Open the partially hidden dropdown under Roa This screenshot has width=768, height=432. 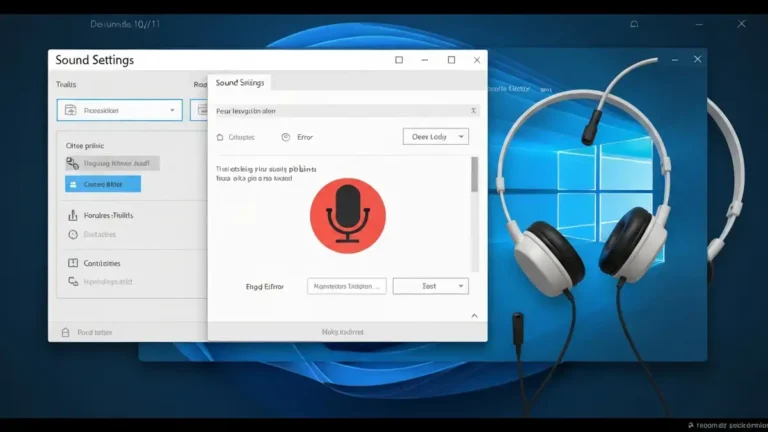click(x=199, y=110)
